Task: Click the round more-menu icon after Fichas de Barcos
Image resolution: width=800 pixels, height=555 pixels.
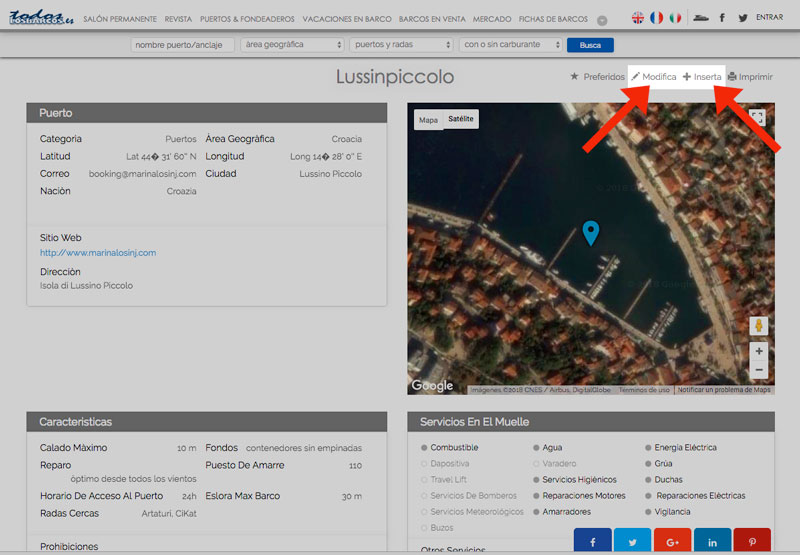Action: tap(602, 20)
